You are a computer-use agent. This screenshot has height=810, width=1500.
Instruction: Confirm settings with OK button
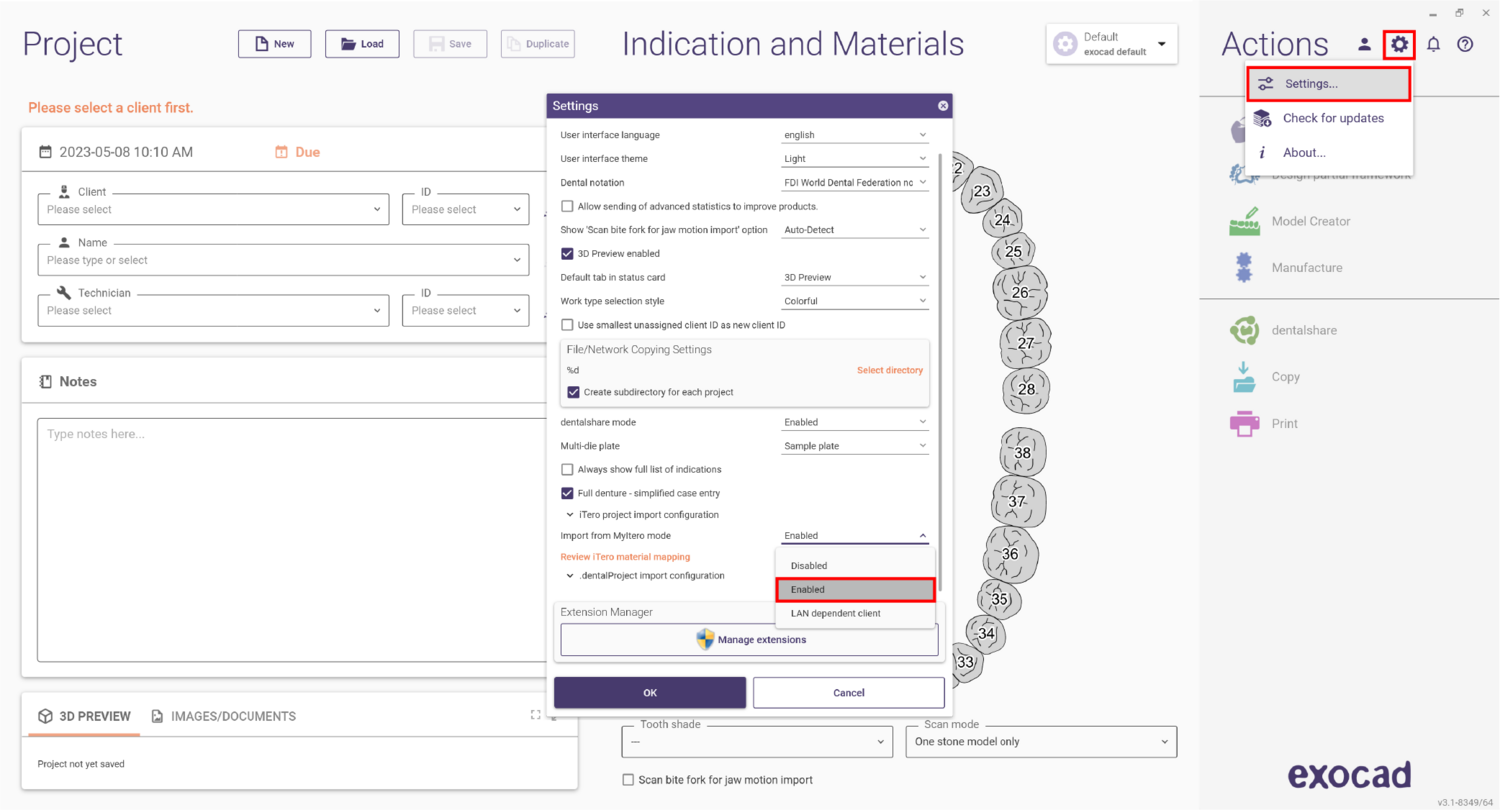point(650,692)
